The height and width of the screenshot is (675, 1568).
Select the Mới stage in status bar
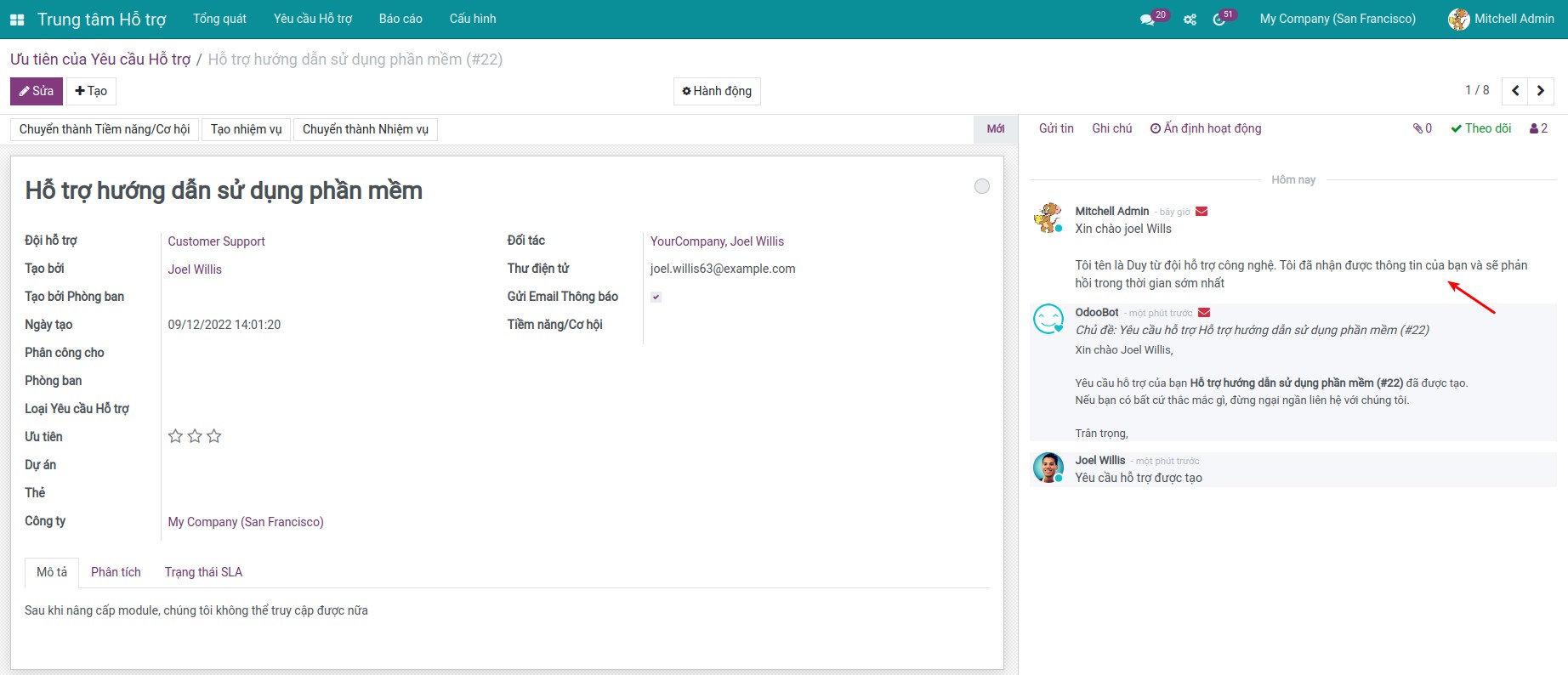point(995,129)
